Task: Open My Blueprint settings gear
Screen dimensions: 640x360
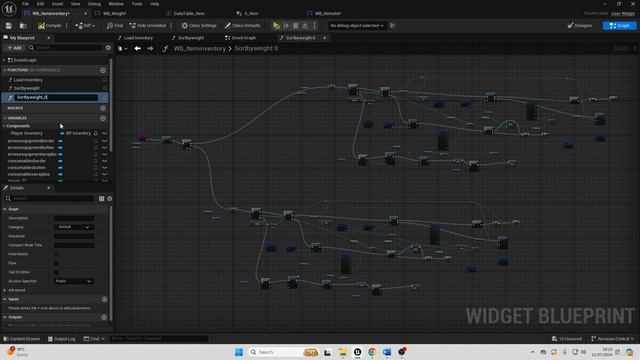Action: coord(108,48)
